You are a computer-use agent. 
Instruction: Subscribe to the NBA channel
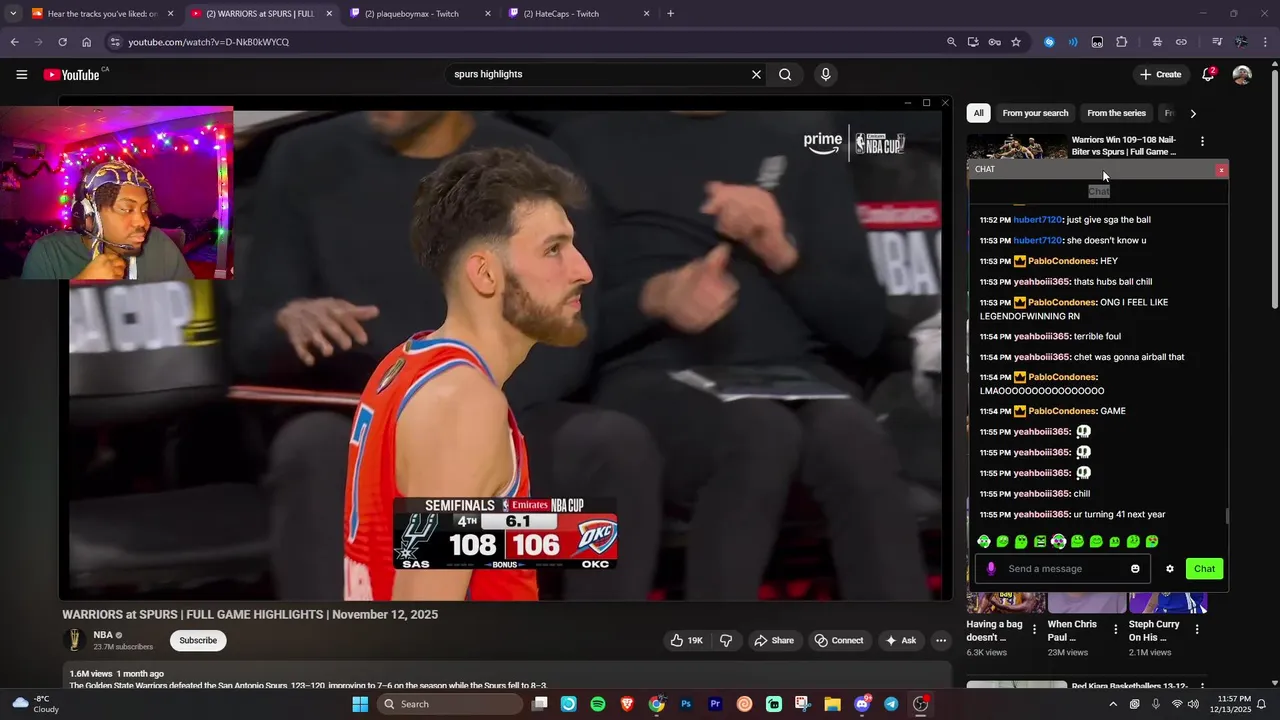(x=198, y=640)
